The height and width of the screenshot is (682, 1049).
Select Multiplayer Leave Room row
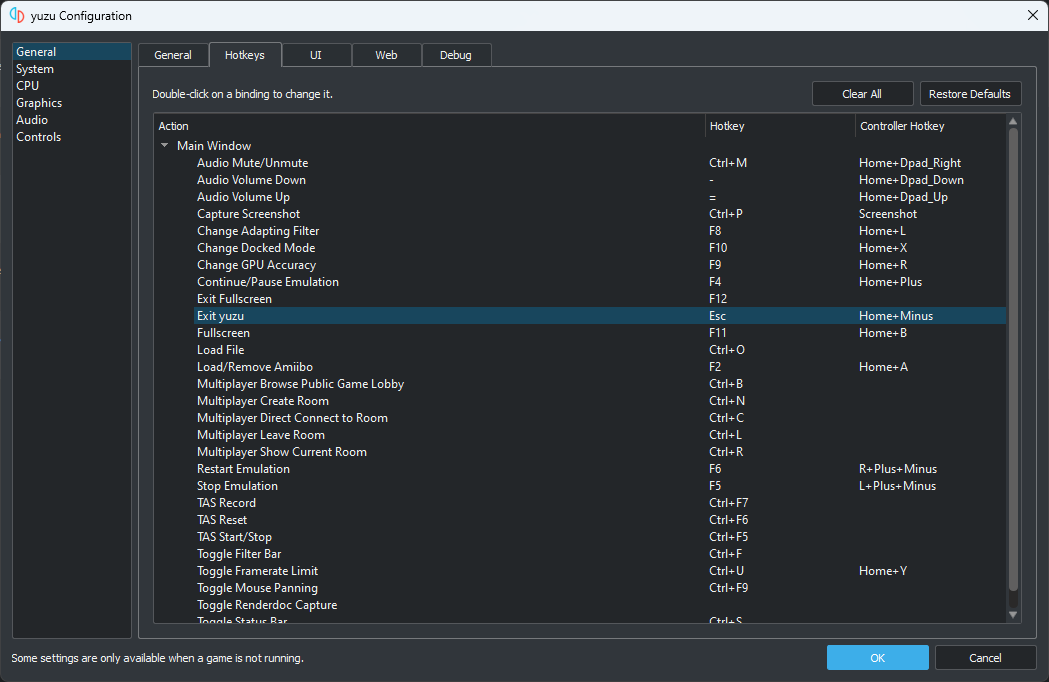(600, 435)
